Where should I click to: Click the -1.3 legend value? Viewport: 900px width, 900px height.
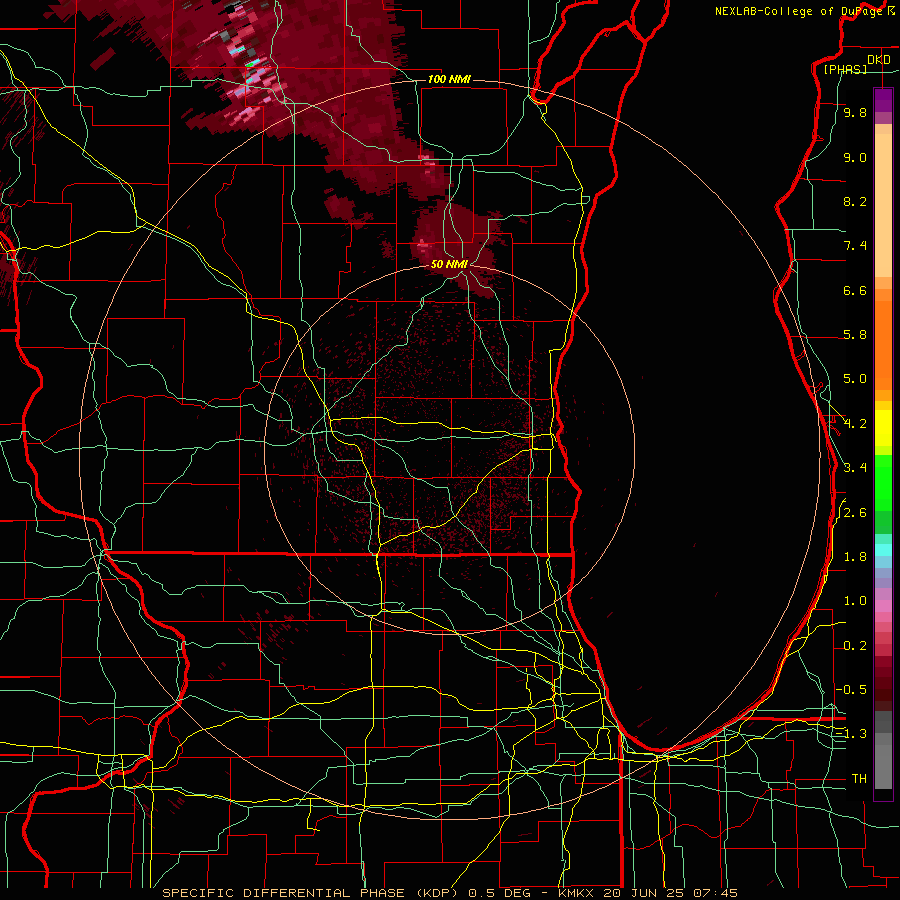(852, 734)
